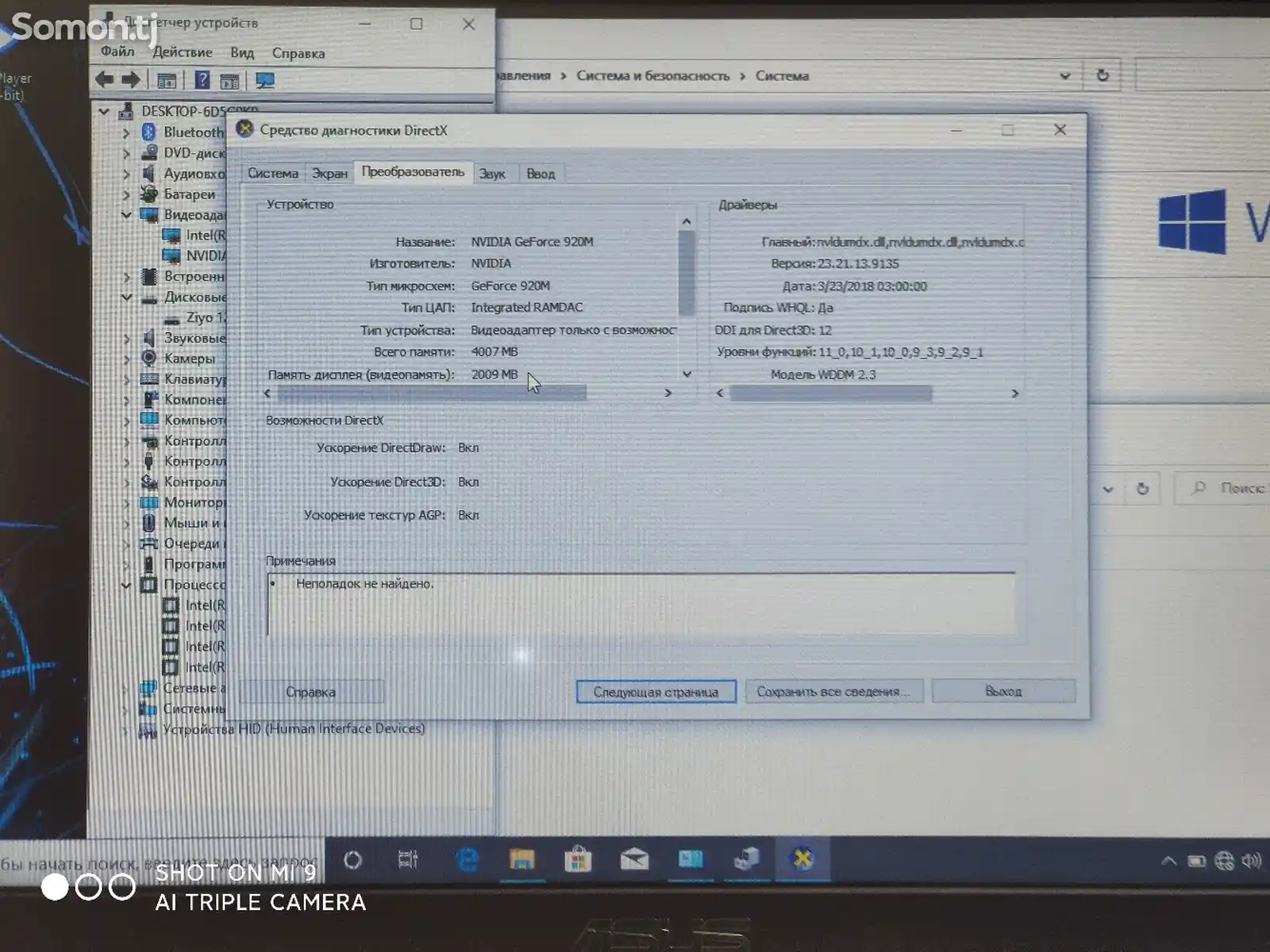Click the network globe tray icon

pyautogui.click(x=1225, y=861)
